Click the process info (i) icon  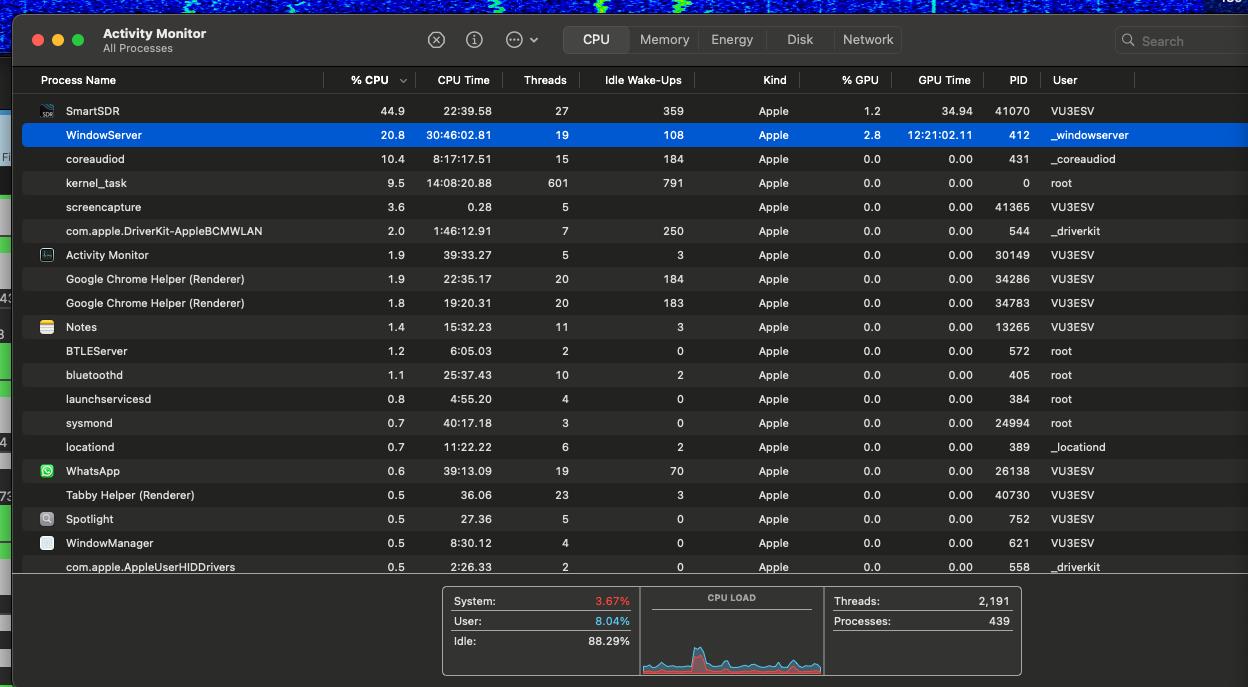coord(474,40)
